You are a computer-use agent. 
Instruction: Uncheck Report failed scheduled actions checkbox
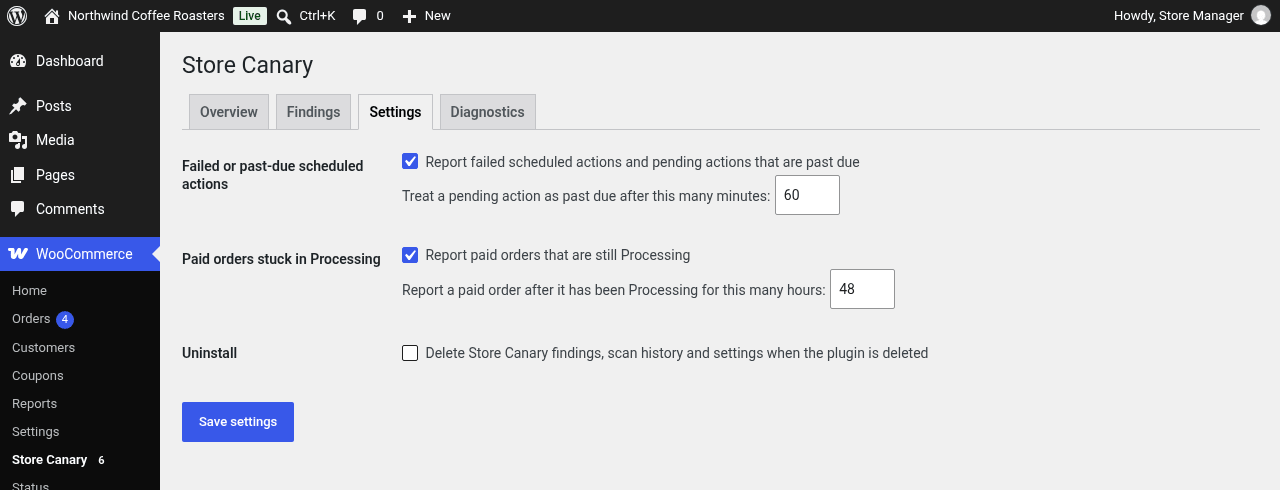point(410,161)
